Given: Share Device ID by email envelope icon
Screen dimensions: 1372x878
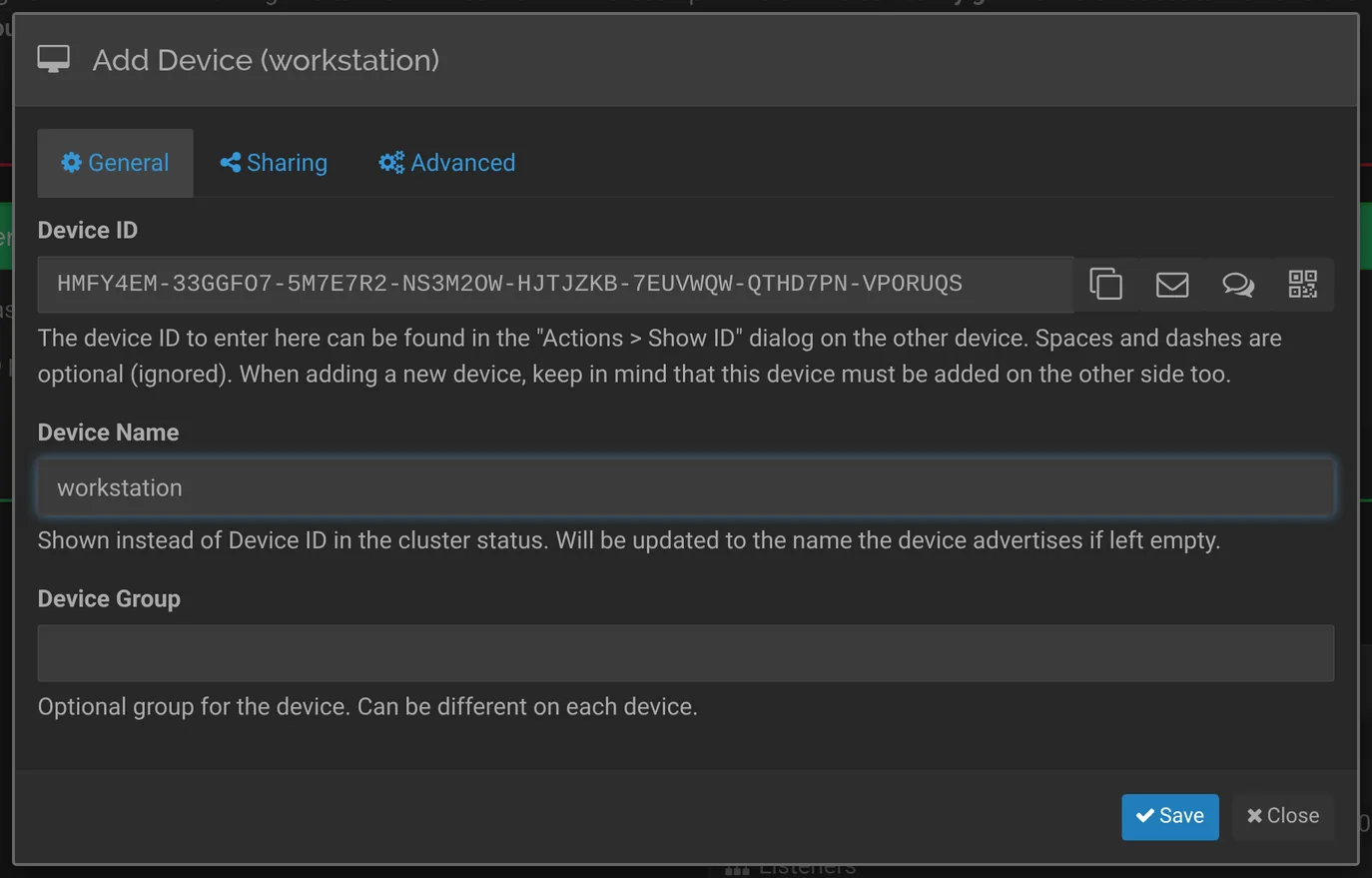Looking at the screenshot, I should point(1171,285).
